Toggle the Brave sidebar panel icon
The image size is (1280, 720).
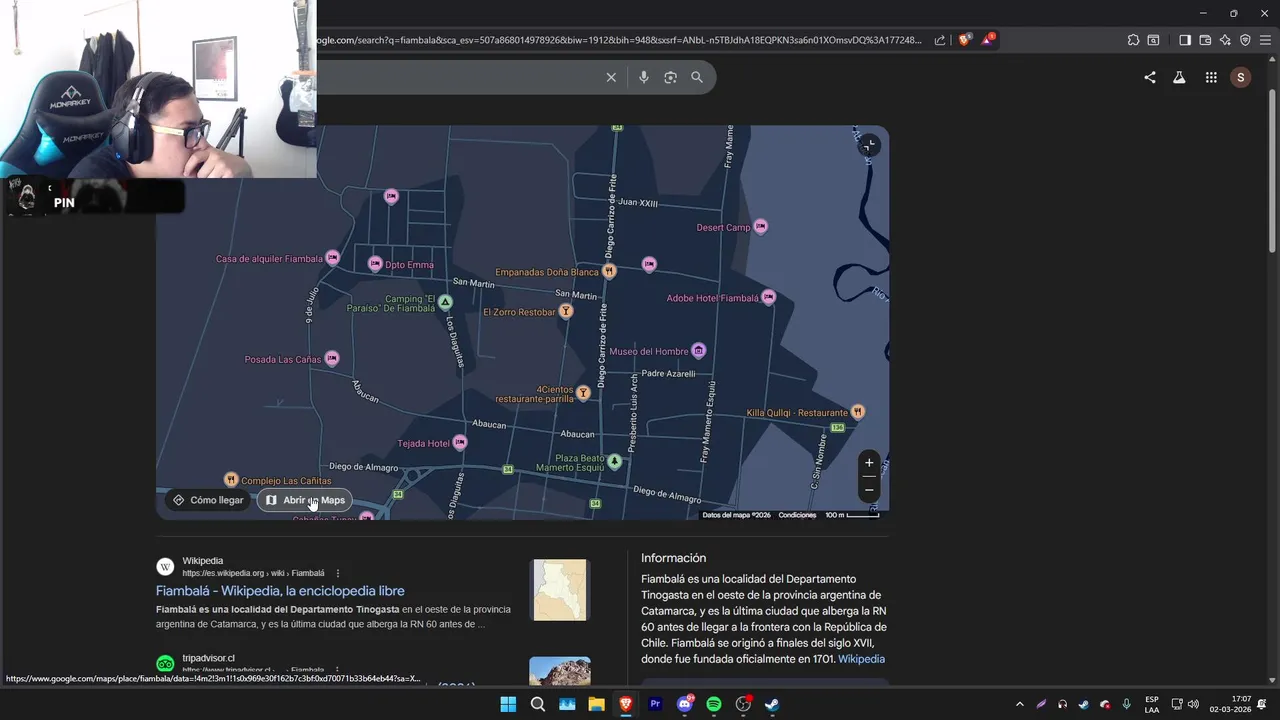(x=1185, y=40)
